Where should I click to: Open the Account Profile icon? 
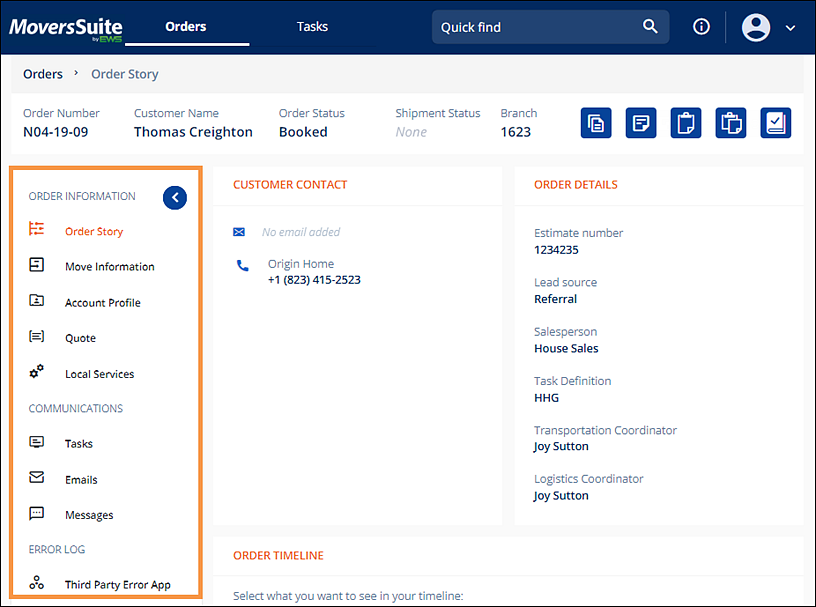36,301
